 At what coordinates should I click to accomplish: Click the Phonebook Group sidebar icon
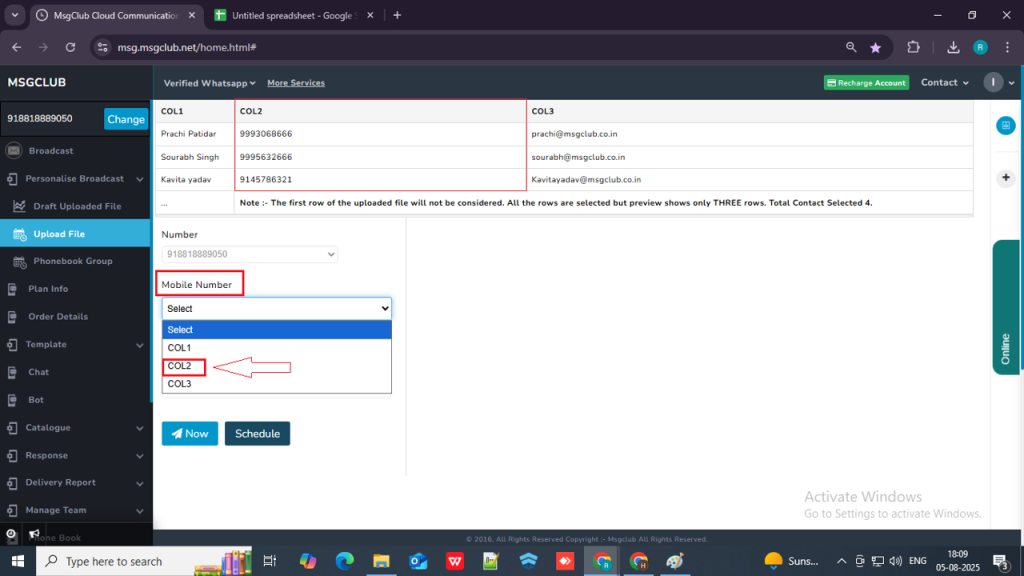(x=21, y=261)
